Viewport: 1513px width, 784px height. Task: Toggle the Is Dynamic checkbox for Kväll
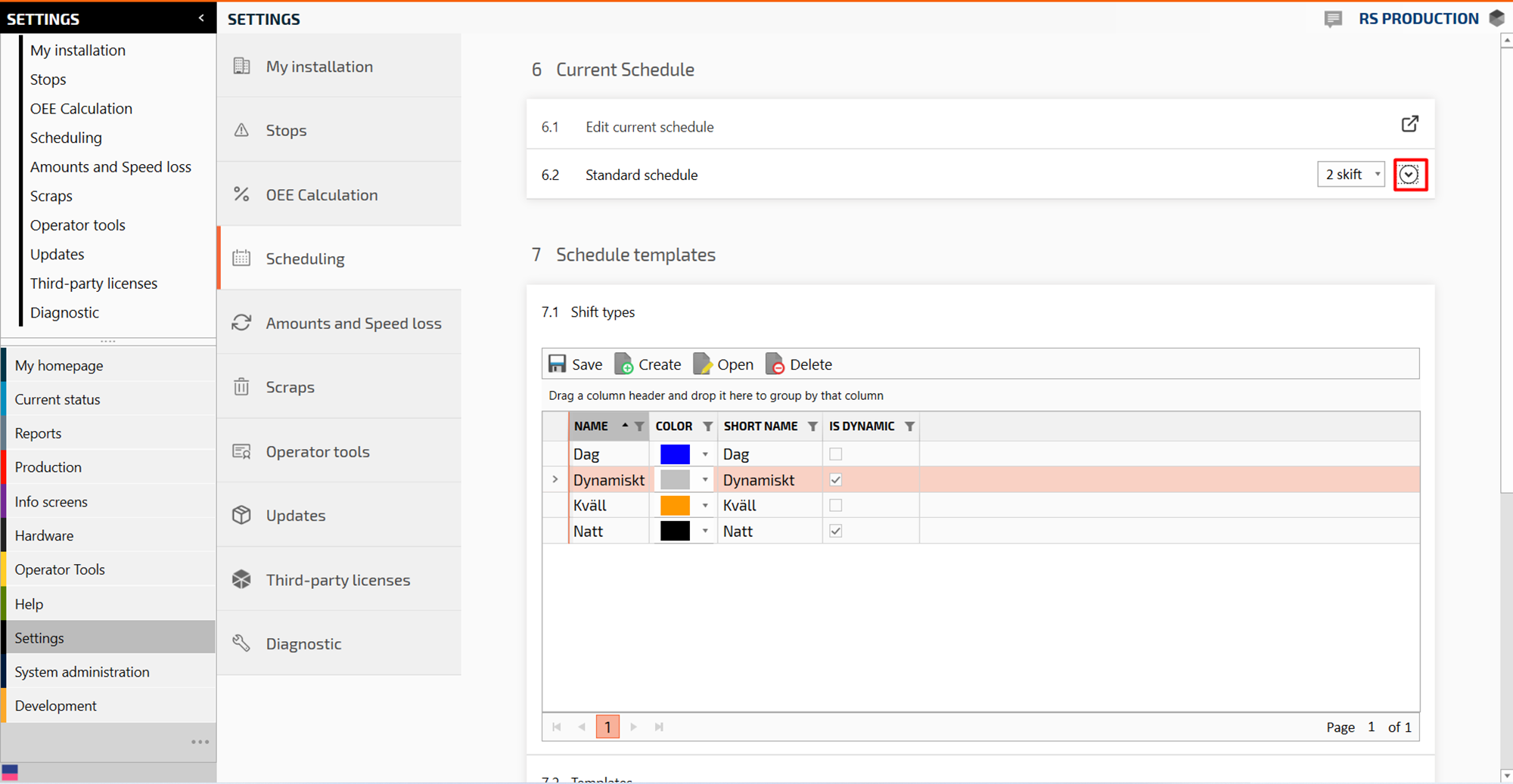[835, 505]
